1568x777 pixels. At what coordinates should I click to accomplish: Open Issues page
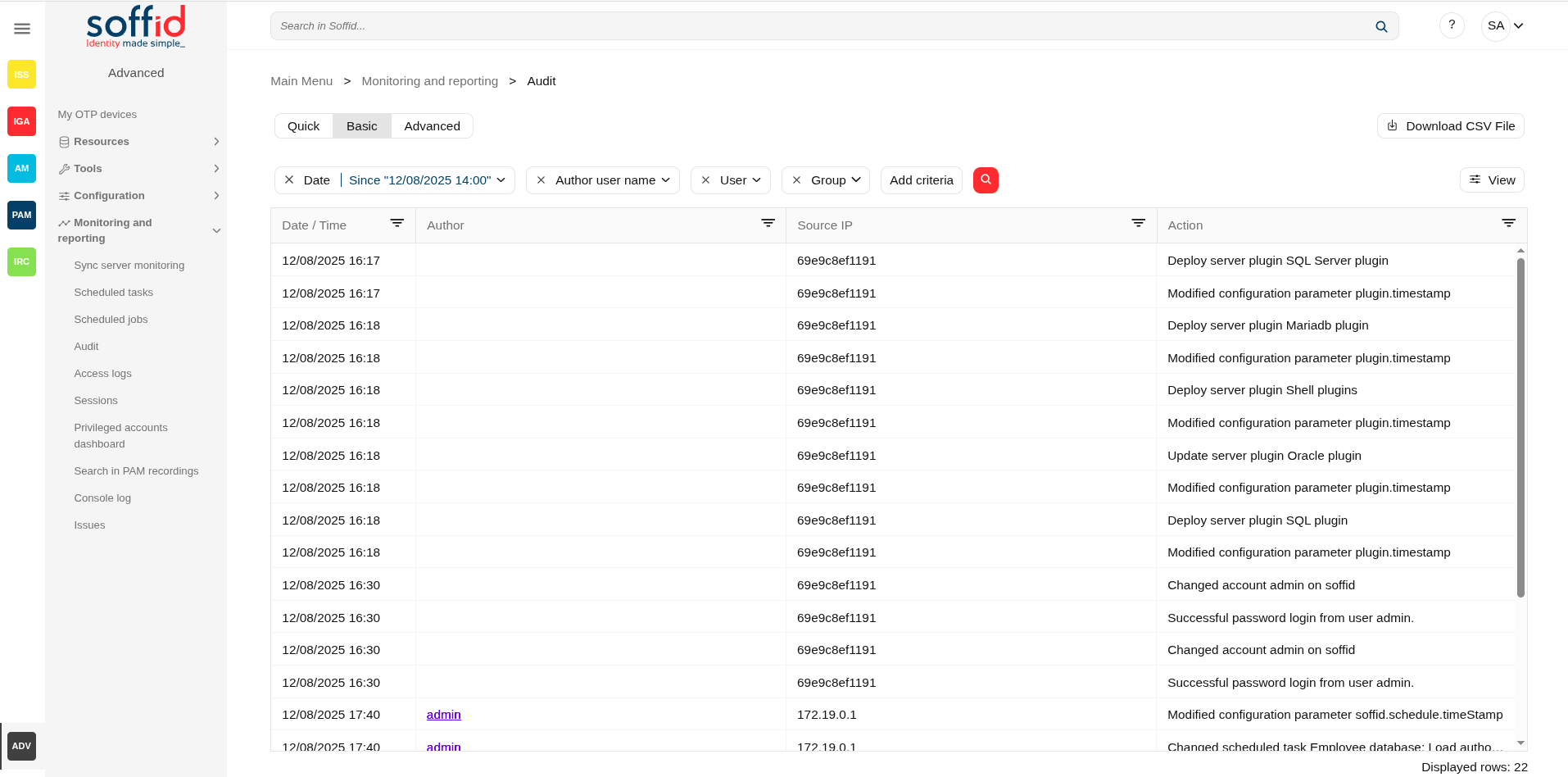point(89,525)
